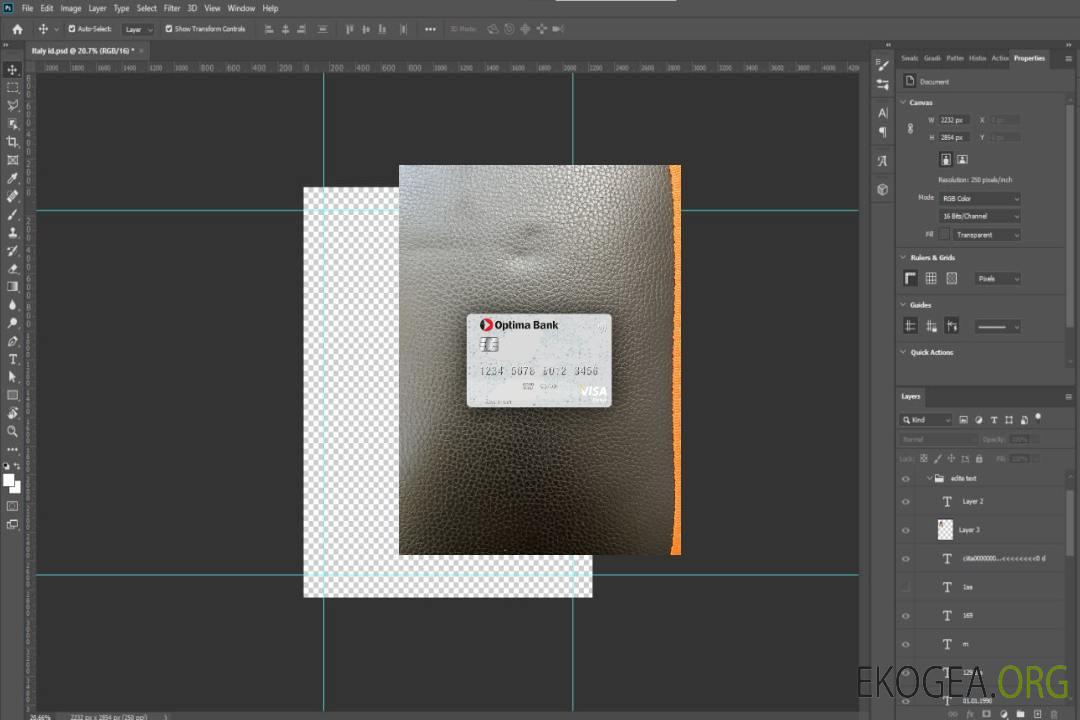Select the Zoom tool

[13, 431]
